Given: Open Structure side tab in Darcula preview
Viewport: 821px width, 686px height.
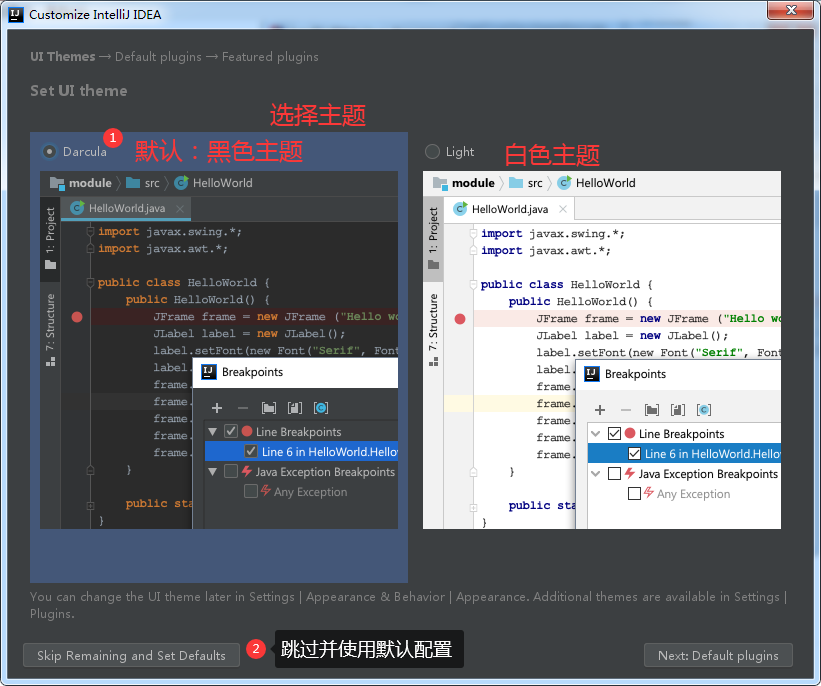Looking at the screenshot, I should pos(50,330).
